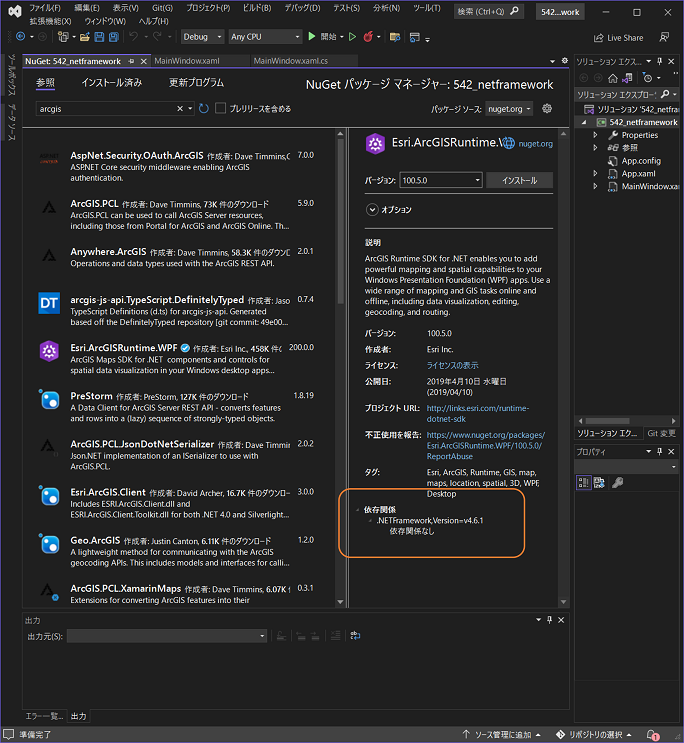
Task: Expand the App.xaml node in Solution Explorer
Action: pyautogui.click(x=595, y=173)
